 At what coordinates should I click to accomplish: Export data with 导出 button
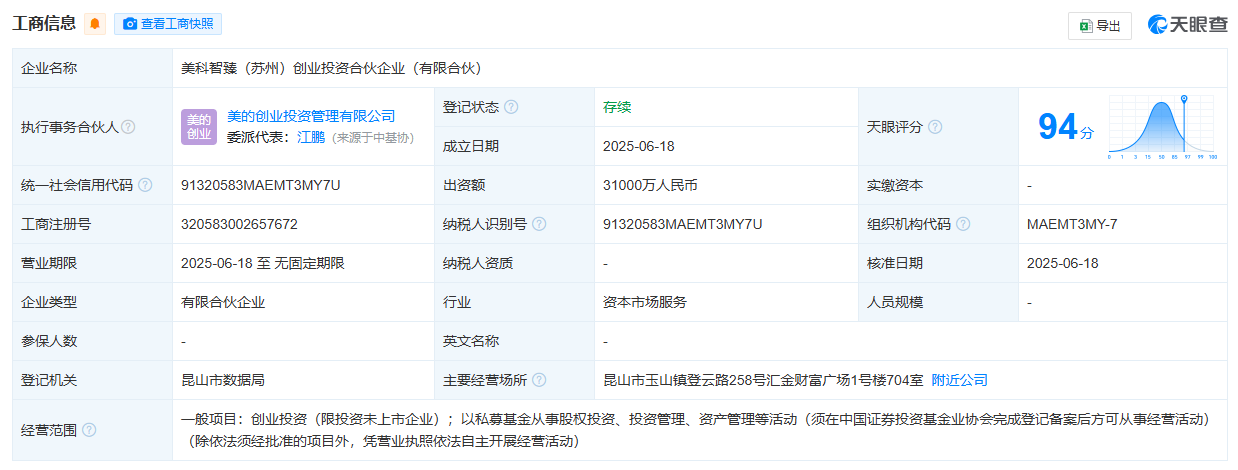point(1099,26)
